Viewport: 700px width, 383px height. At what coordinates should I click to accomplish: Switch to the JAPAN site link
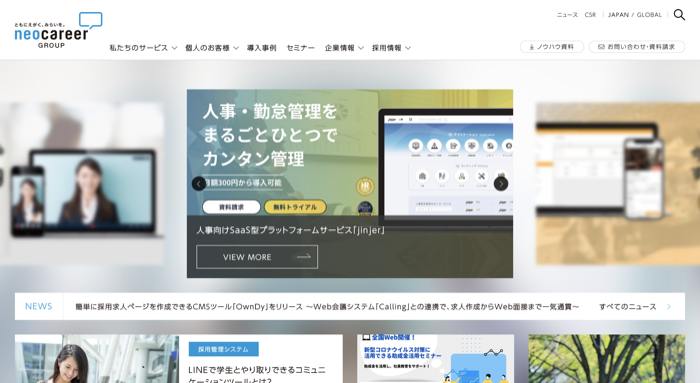tap(618, 15)
